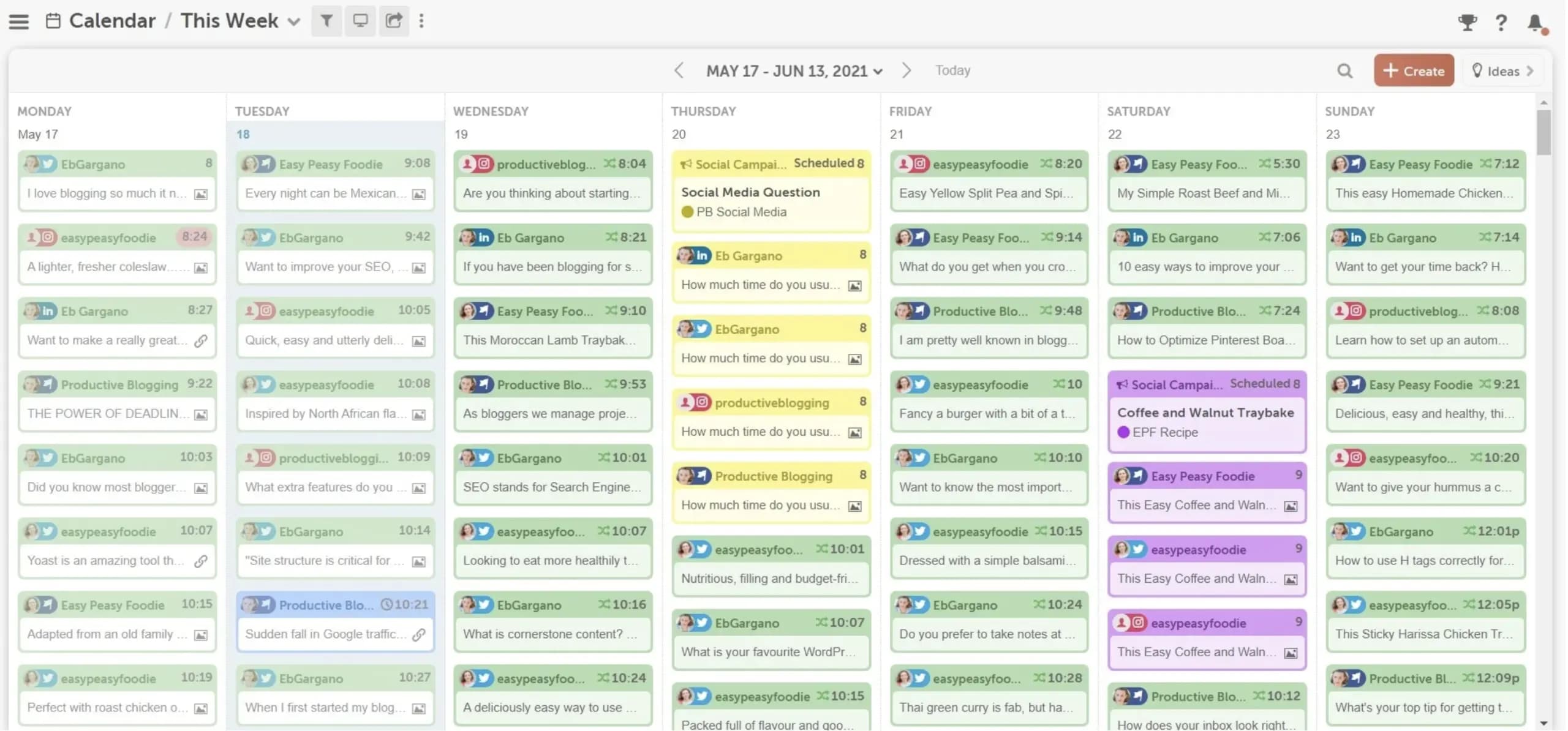Click the calendar icon beside the page title
Viewport: 1568px width, 731px height.
coord(52,19)
